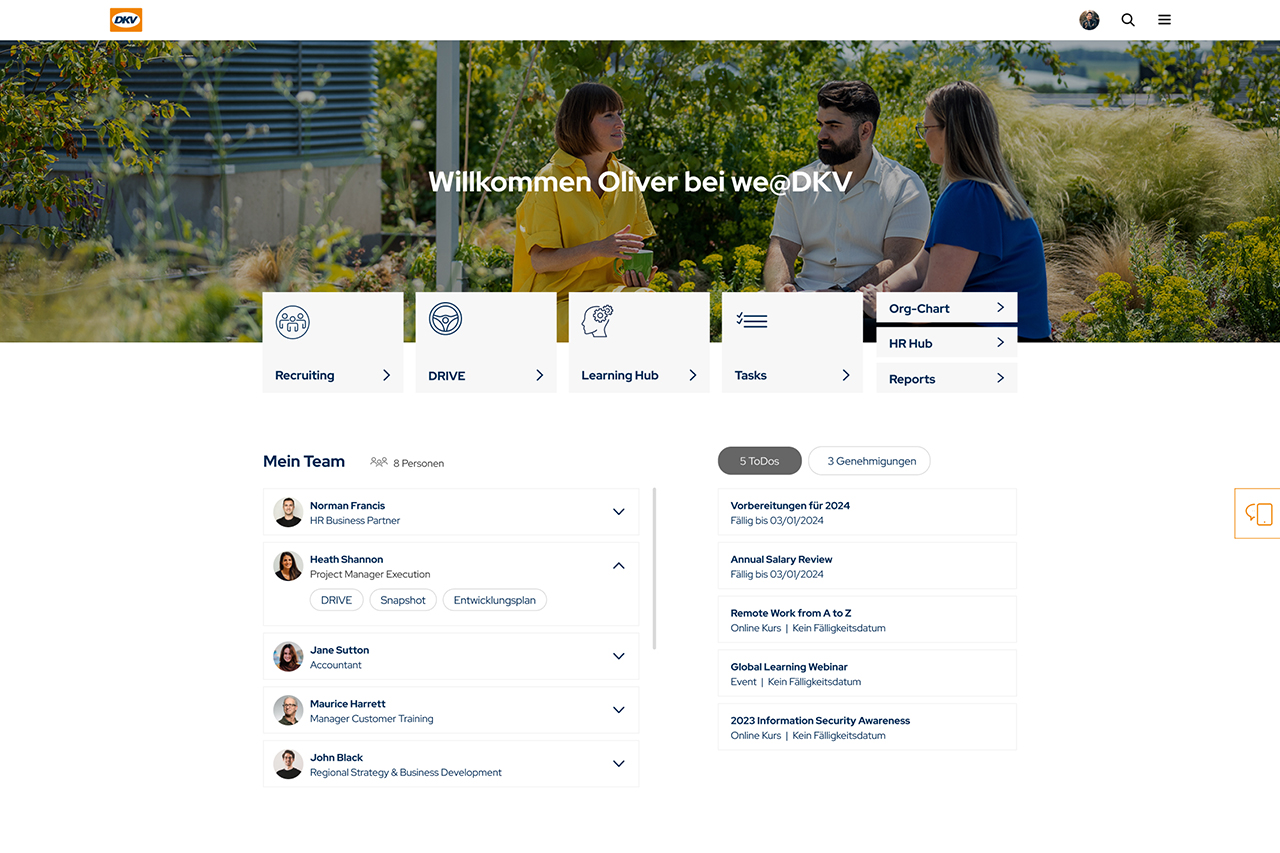Click the HR Business Partner subtitle
Image resolution: width=1280 pixels, height=853 pixels.
coord(355,520)
